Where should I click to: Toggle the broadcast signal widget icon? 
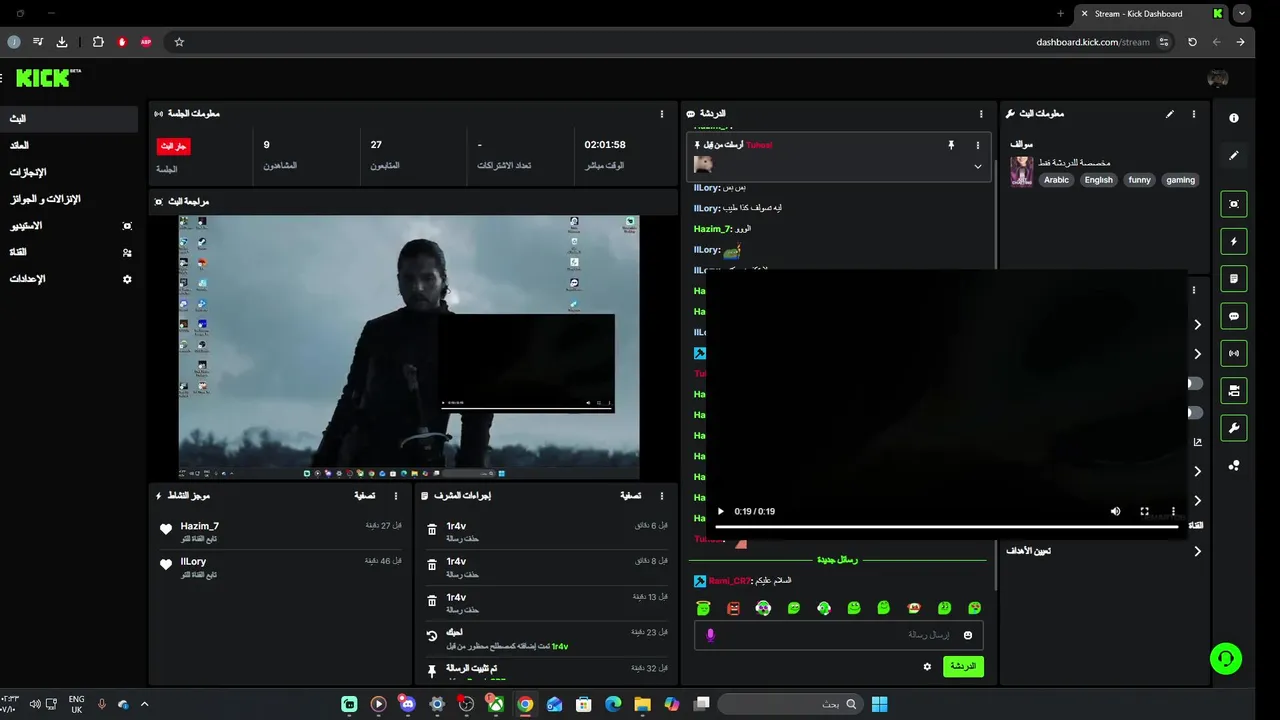click(x=1234, y=353)
